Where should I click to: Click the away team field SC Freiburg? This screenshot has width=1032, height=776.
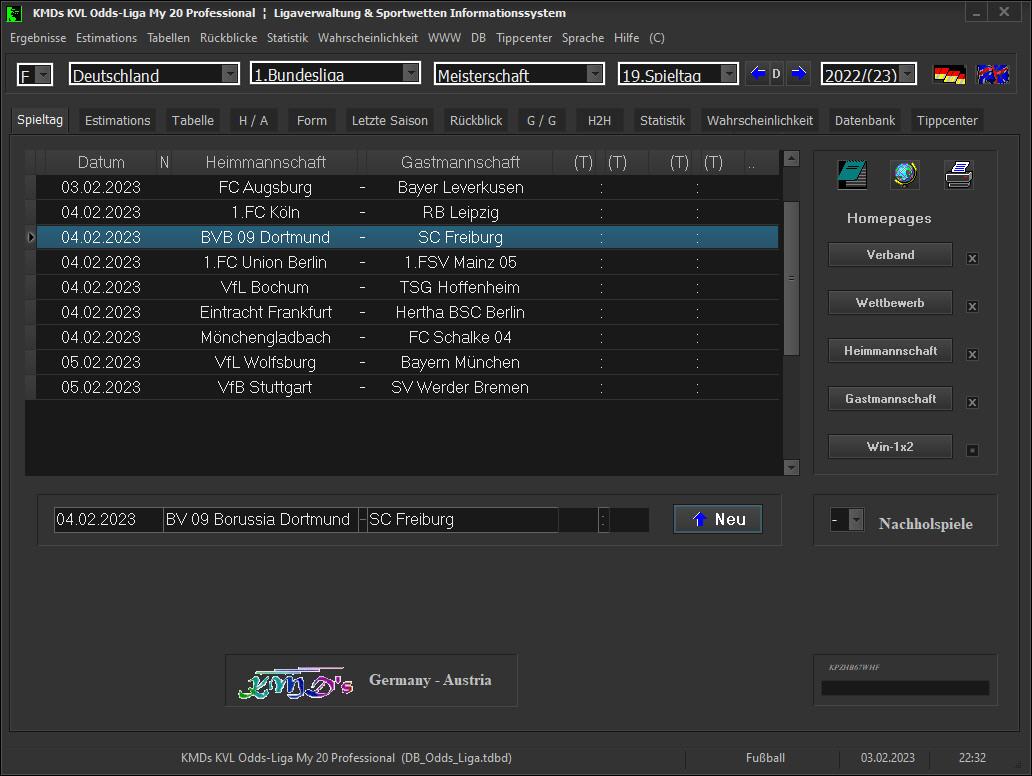tap(463, 519)
